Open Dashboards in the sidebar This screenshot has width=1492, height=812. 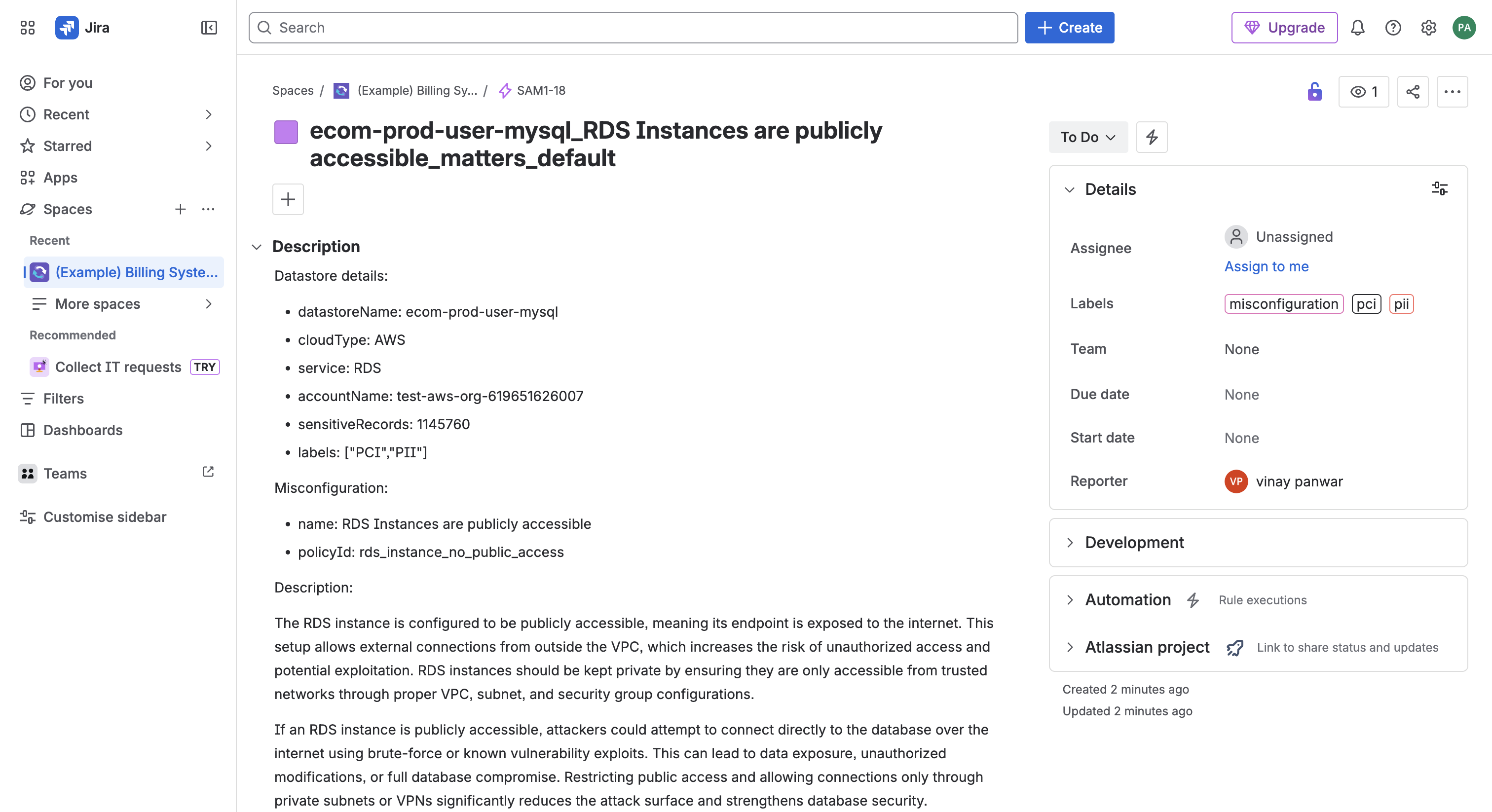click(82, 430)
